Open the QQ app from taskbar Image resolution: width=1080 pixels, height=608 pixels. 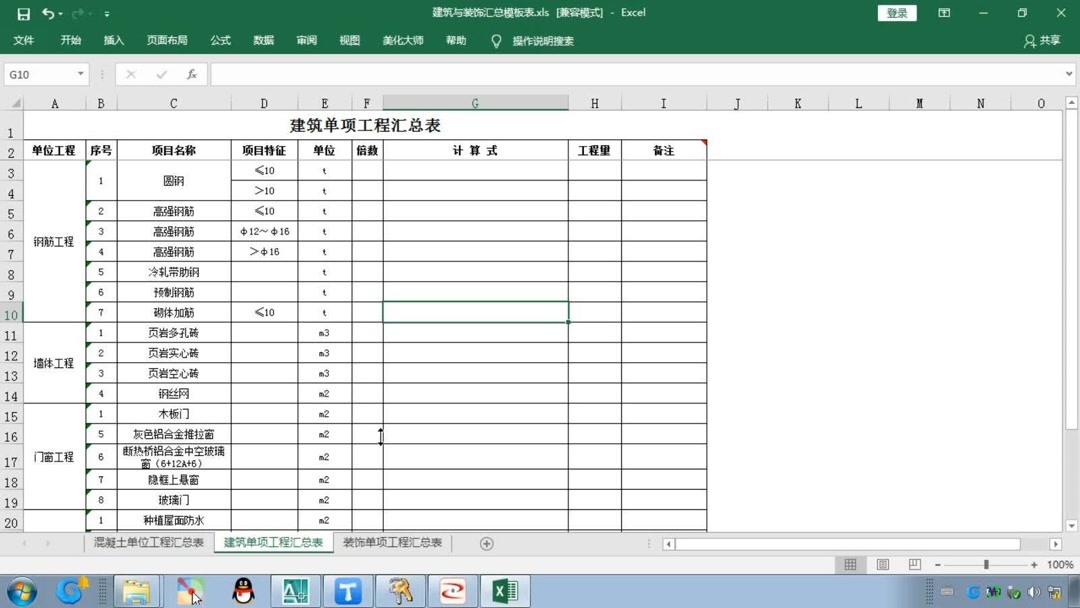click(x=243, y=591)
